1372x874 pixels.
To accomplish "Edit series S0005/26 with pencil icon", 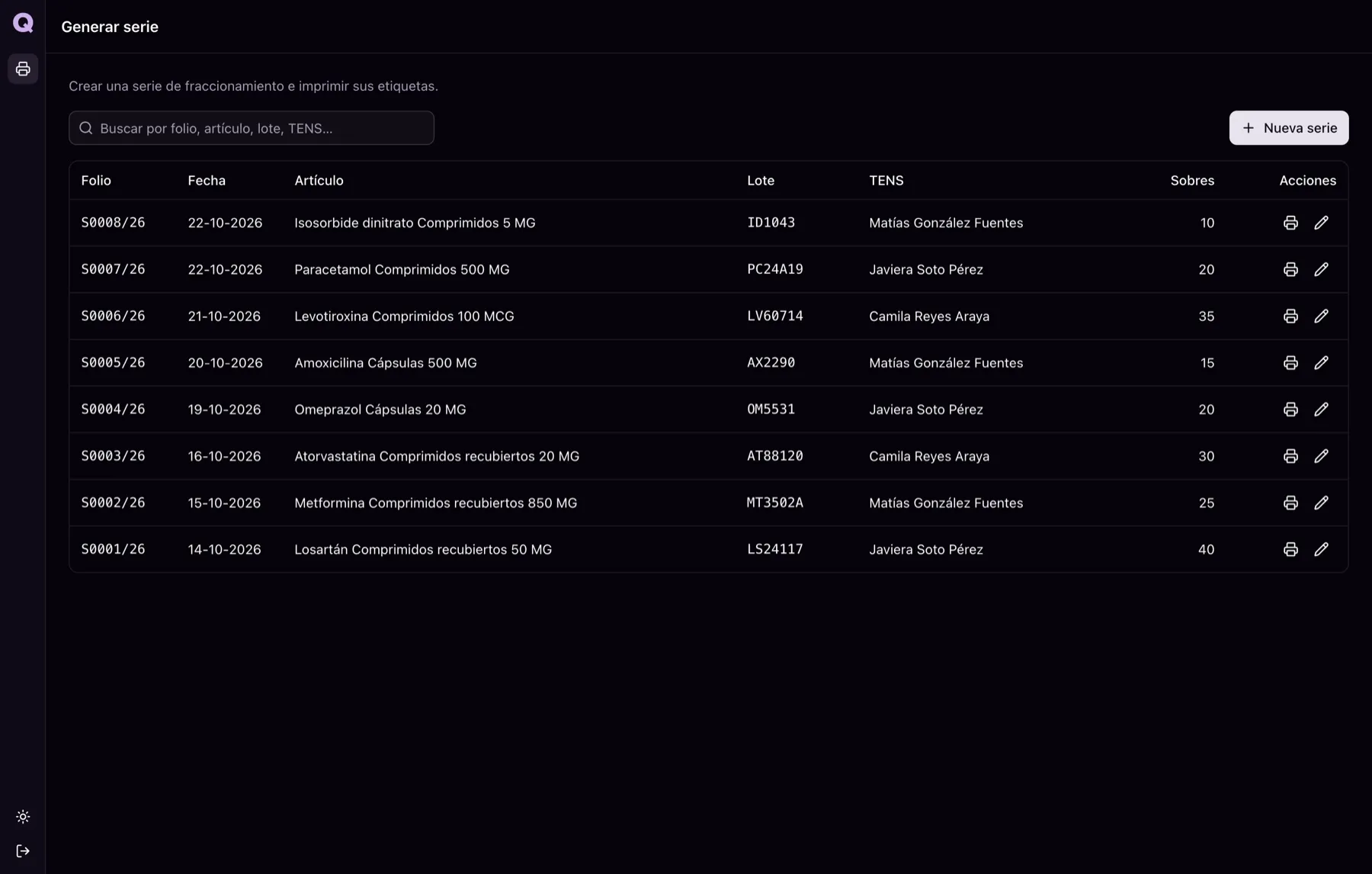I will [1321, 362].
